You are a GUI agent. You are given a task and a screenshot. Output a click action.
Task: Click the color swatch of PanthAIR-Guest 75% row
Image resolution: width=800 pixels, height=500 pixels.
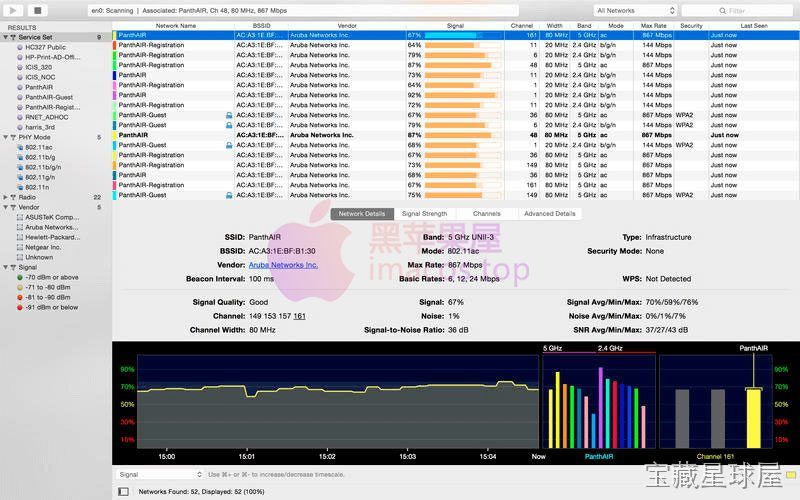[x=114, y=195]
